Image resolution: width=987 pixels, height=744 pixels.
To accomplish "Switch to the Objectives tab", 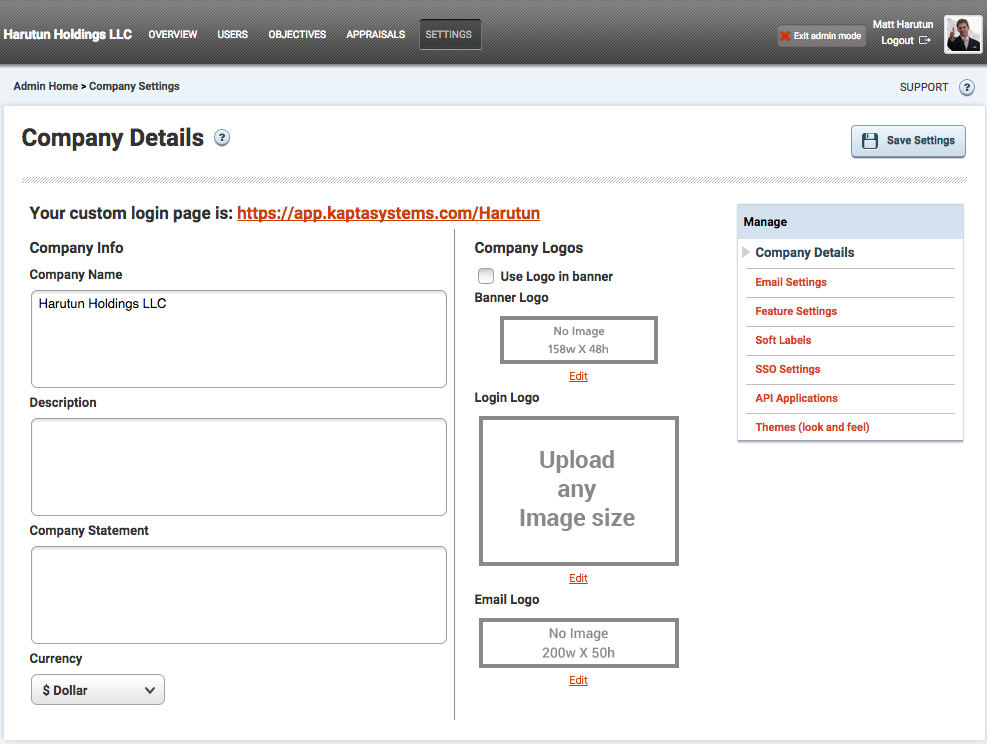I will click(297, 35).
